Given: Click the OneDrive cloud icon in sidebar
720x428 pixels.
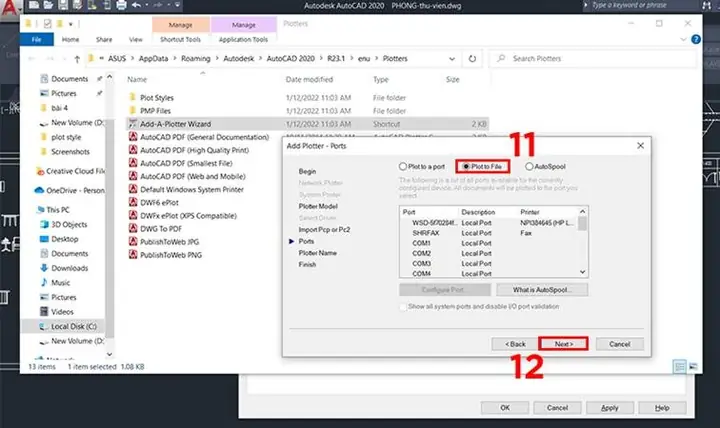Looking at the screenshot, I should coord(39,190).
